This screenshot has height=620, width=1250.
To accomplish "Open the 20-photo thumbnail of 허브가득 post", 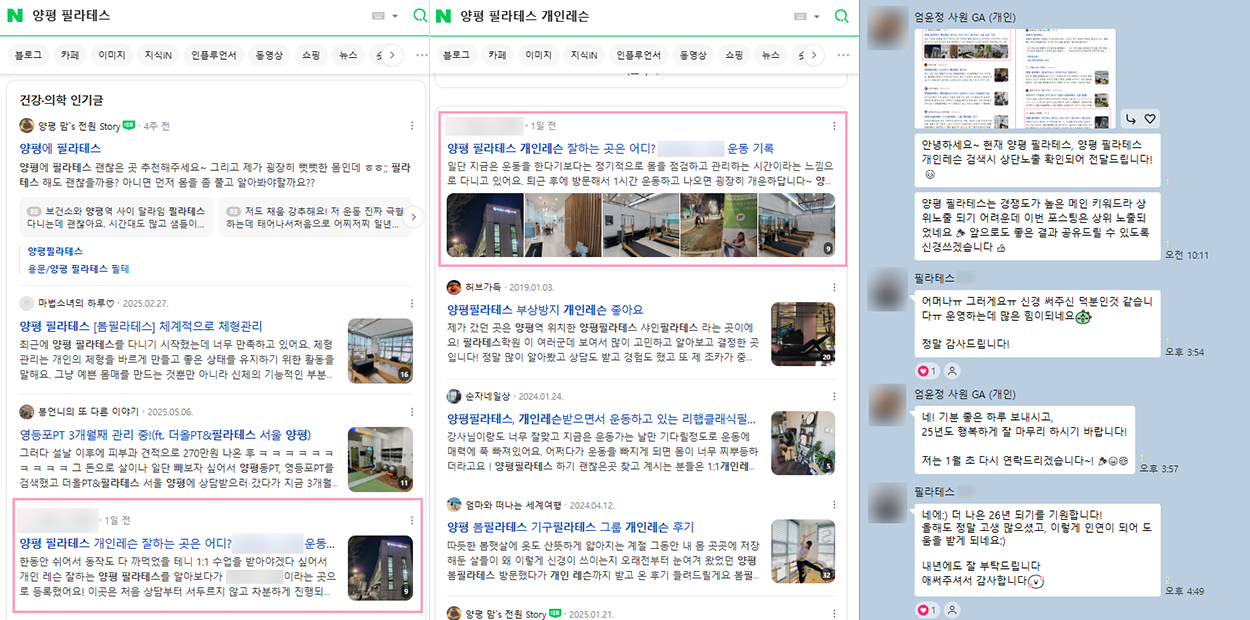I will point(803,334).
